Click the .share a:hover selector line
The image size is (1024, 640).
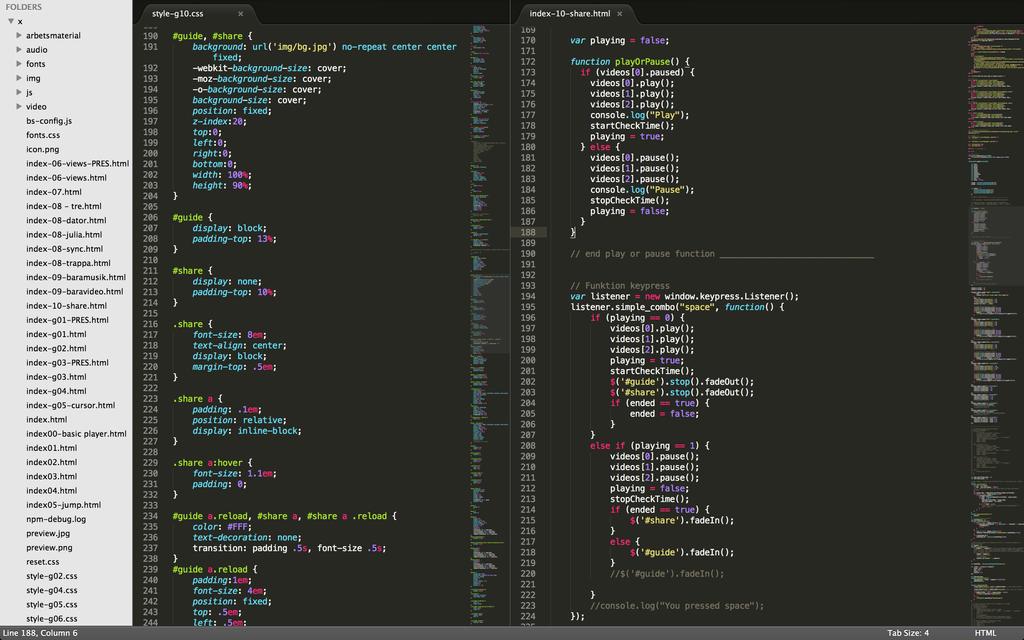coord(212,463)
